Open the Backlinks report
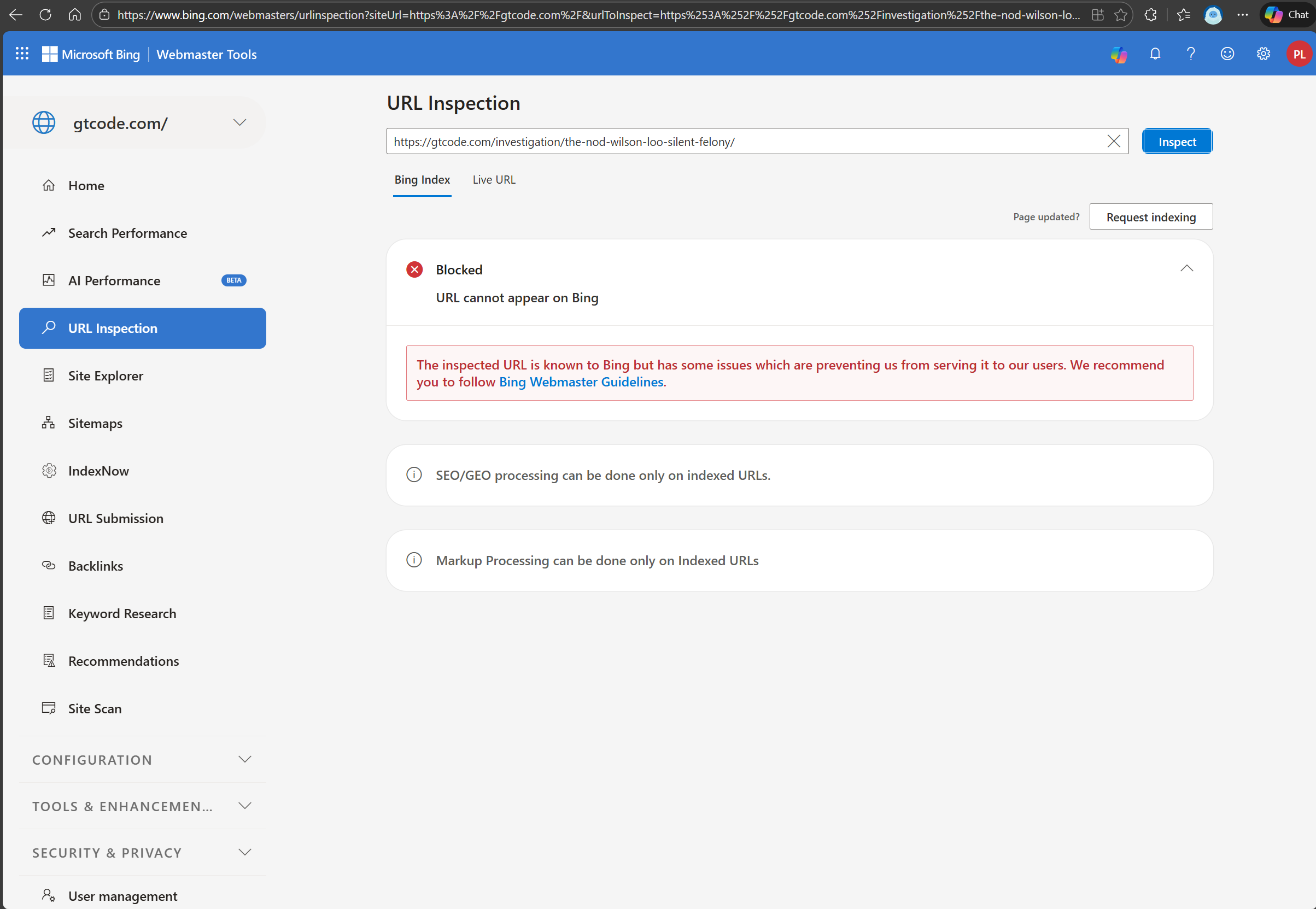Viewport: 1316px width, 909px height. coord(95,566)
